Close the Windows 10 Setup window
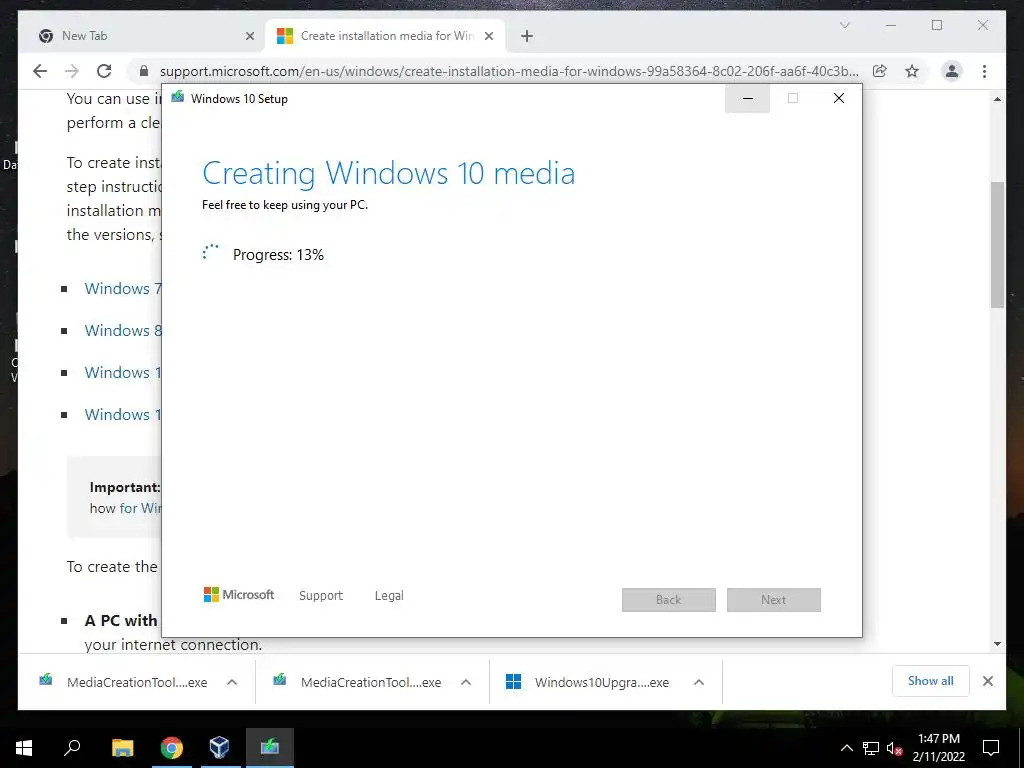The height and width of the screenshot is (768, 1024). pyautogui.click(x=839, y=99)
